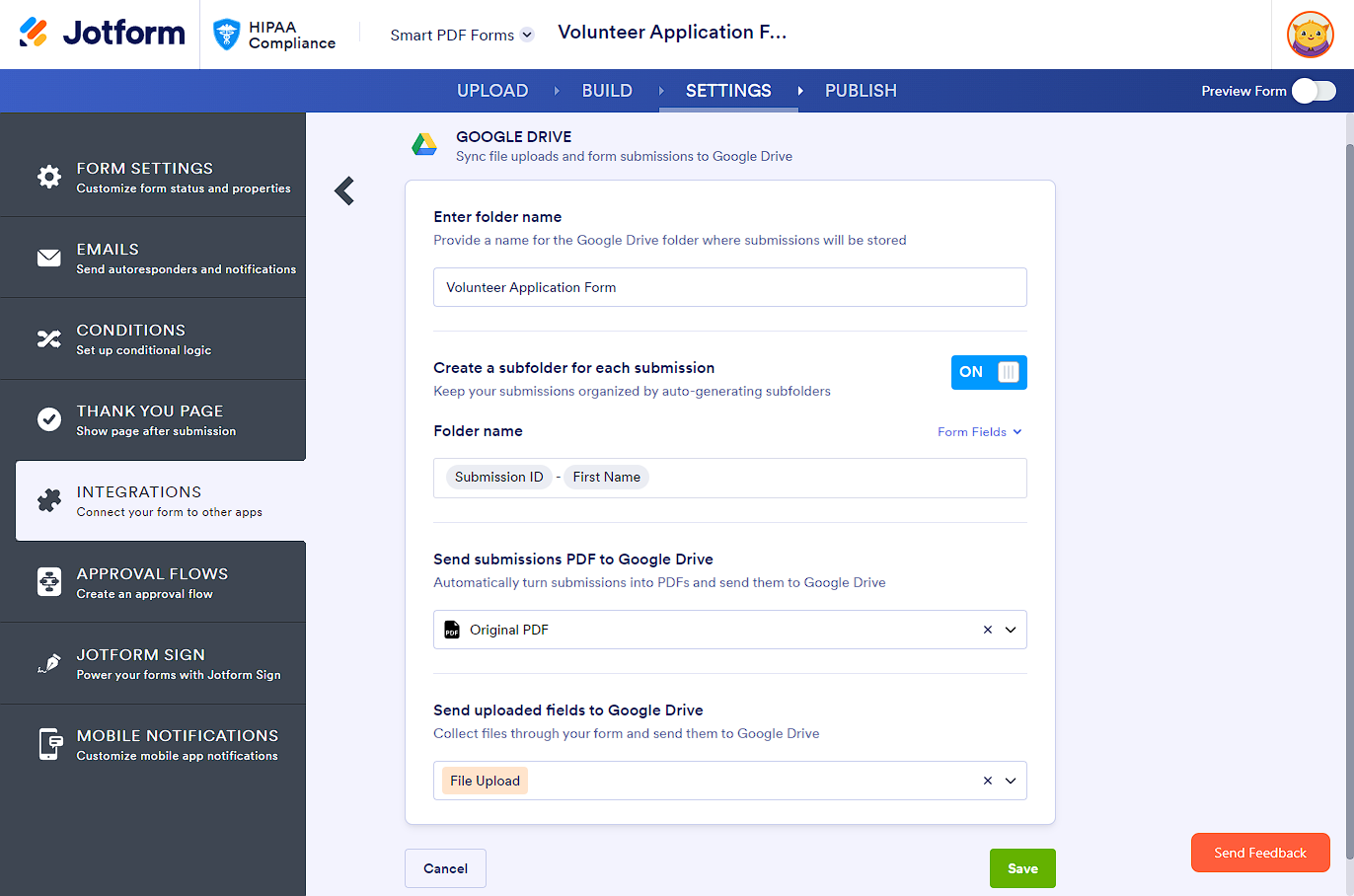Turn off subfolder creation toggle

[x=989, y=372]
